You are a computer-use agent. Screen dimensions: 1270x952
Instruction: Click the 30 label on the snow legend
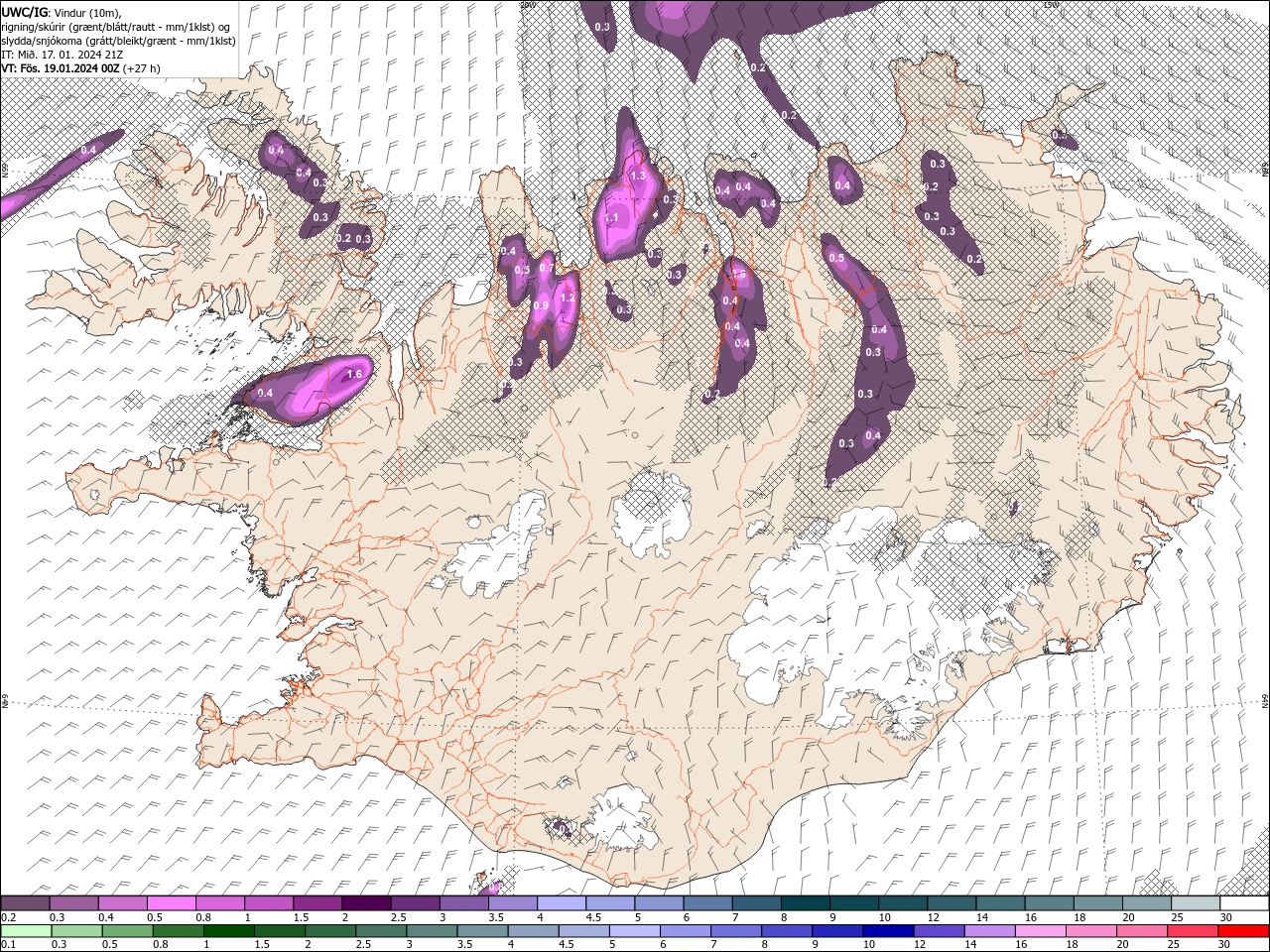coord(1228,917)
